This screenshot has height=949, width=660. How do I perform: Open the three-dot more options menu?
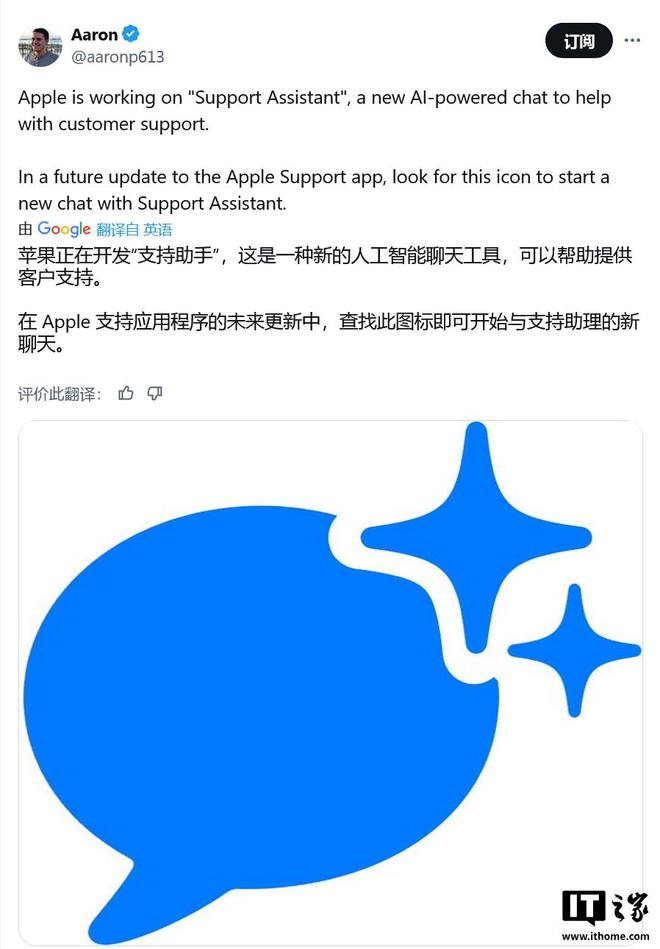632,41
